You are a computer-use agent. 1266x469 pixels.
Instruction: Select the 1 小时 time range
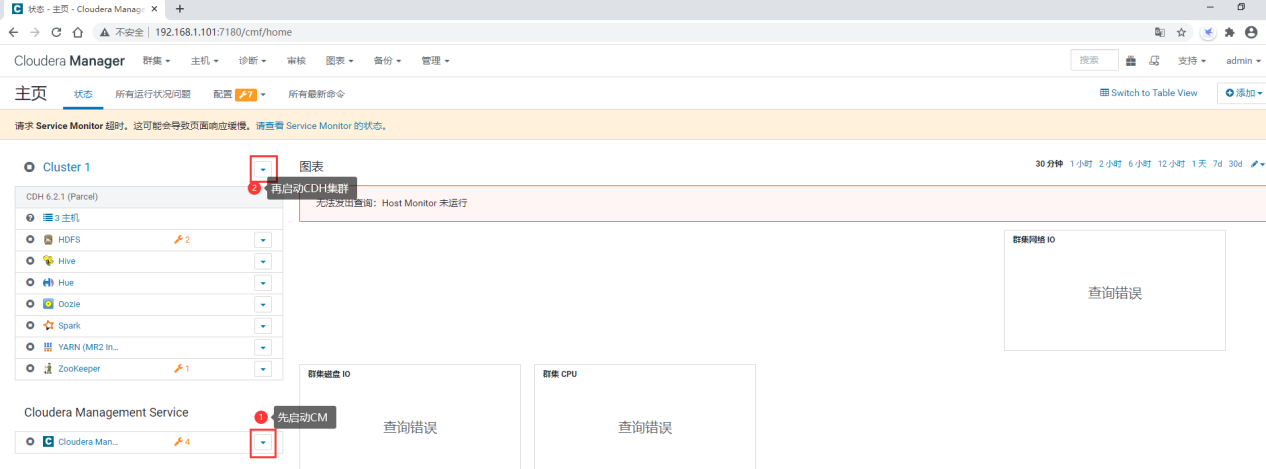(x=1081, y=164)
